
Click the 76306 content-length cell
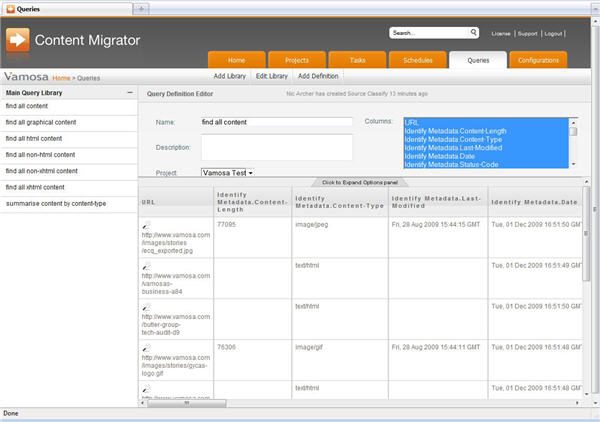tap(253, 360)
